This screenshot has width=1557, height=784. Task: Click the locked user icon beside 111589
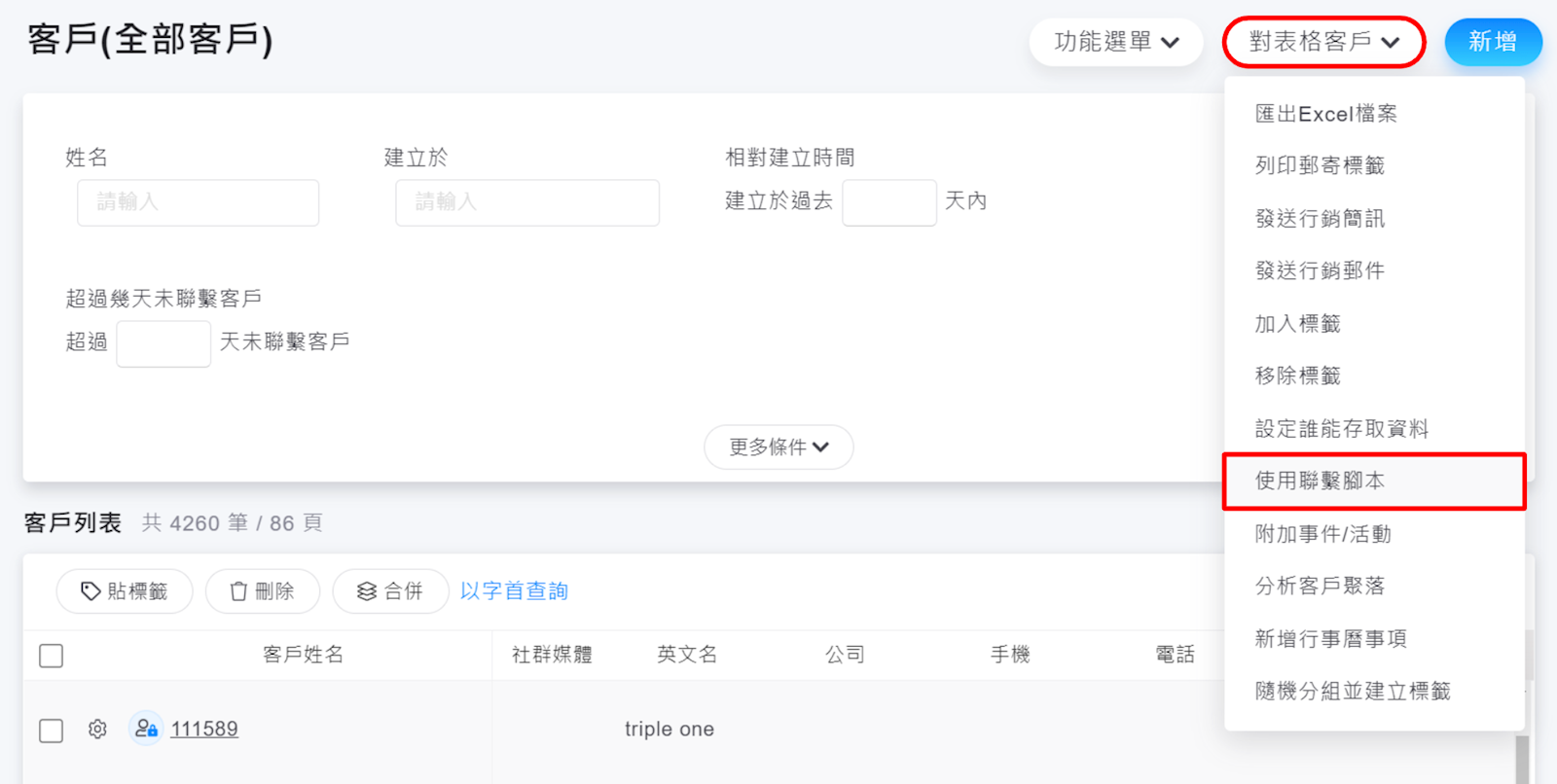pos(146,729)
